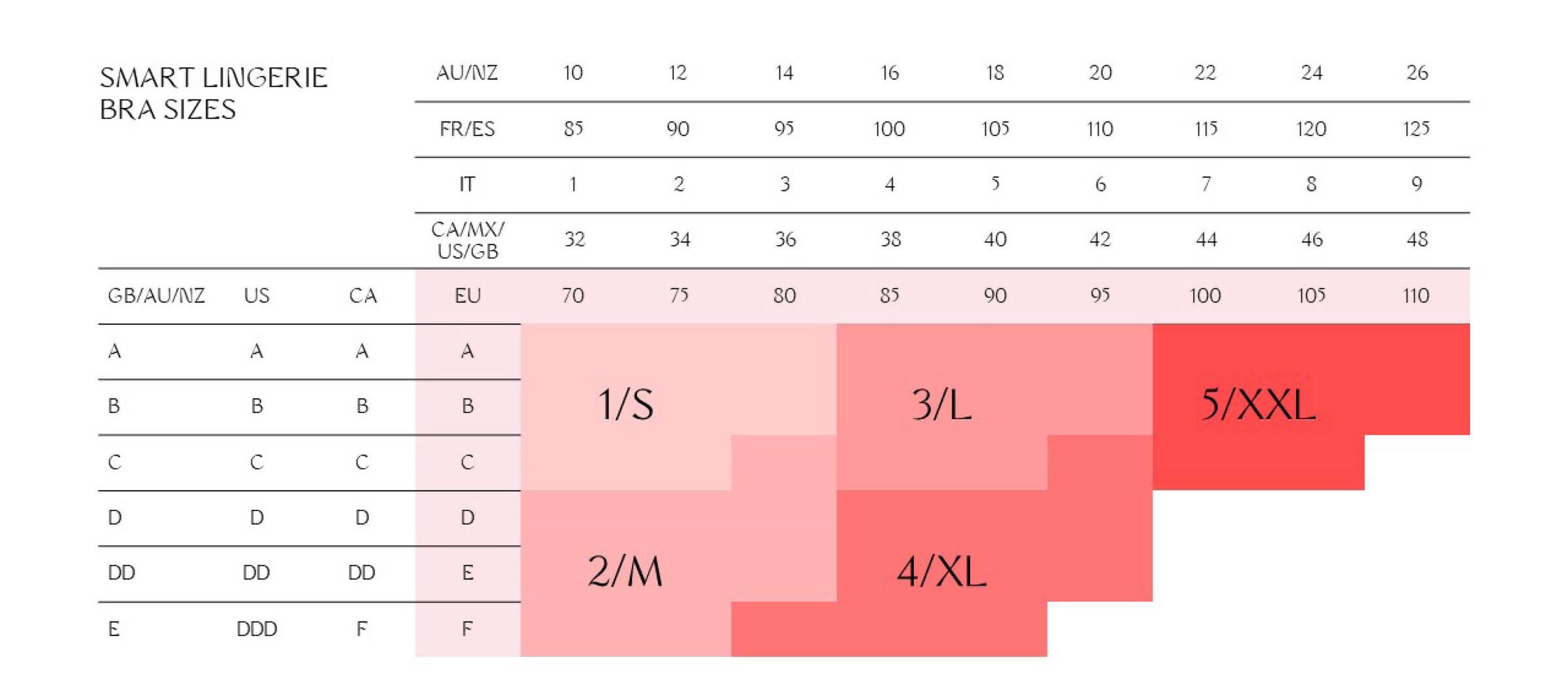This screenshot has height=683, width=1568.
Task: Select the AU/NZ row label
Action: (467, 73)
